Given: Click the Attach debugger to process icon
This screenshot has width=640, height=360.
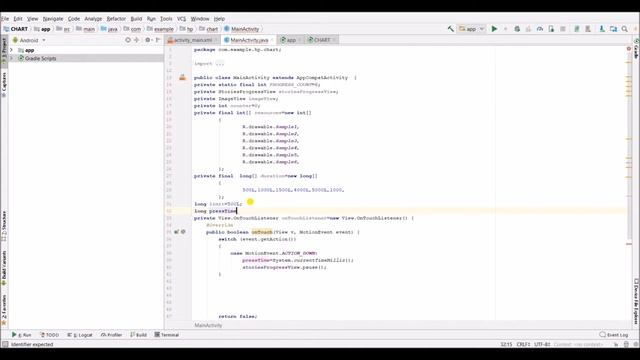Looking at the screenshot, I should [551, 29].
